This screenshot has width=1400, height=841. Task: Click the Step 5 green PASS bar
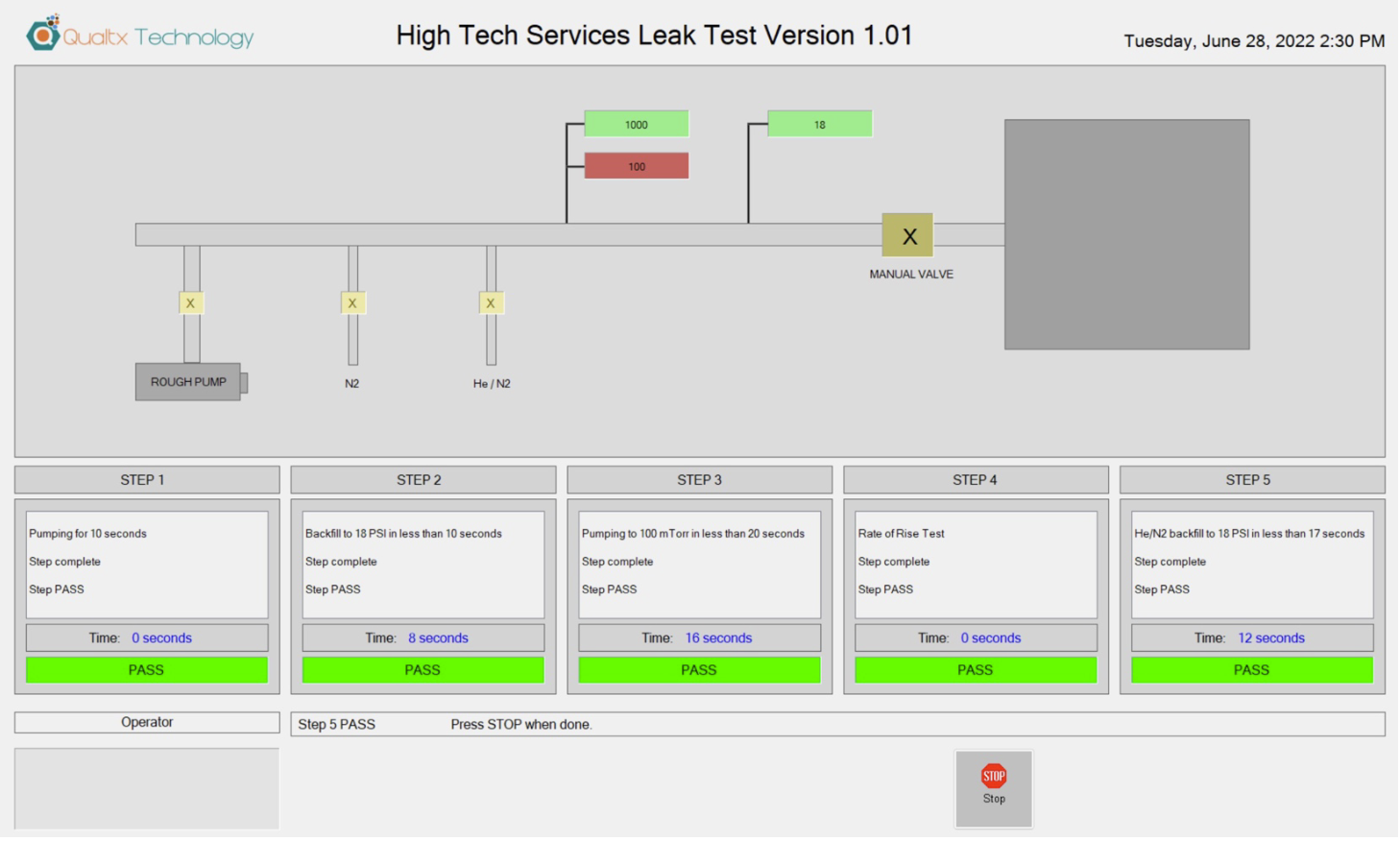(x=1252, y=670)
